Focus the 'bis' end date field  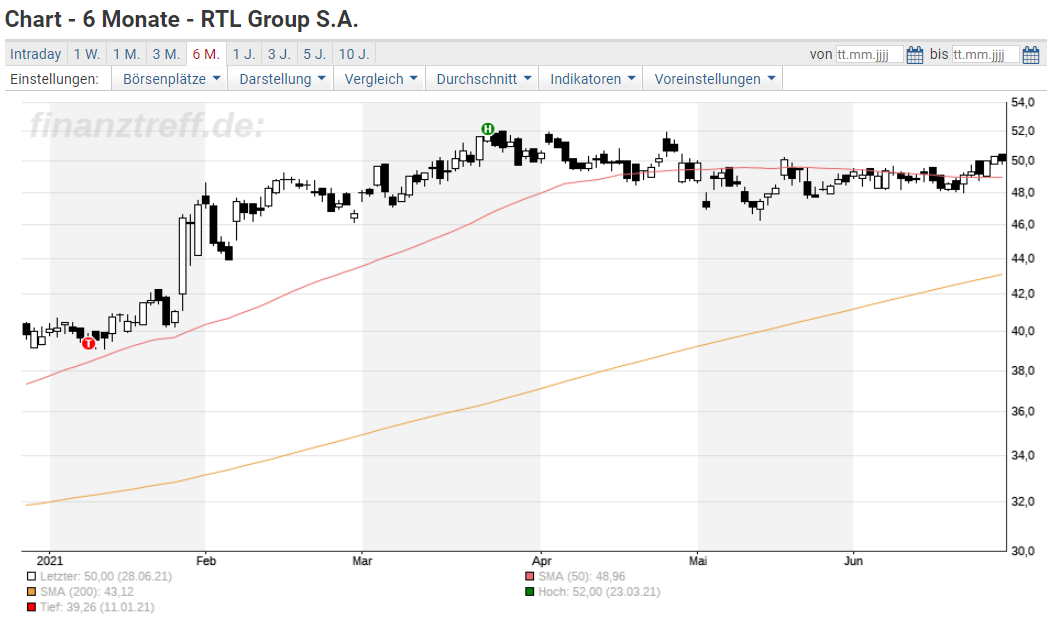(x=986, y=55)
